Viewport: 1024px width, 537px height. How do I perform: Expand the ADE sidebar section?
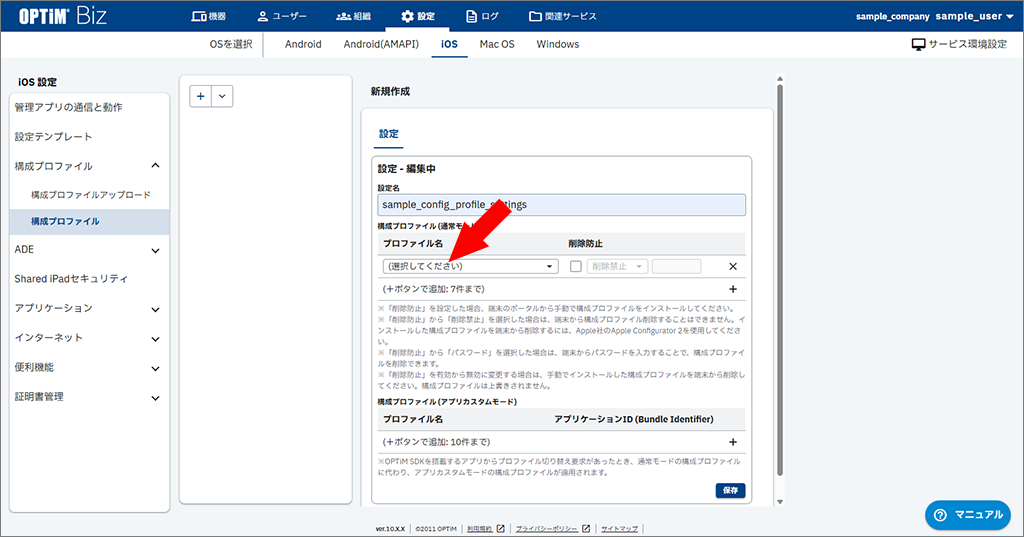pyautogui.click(x=155, y=250)
